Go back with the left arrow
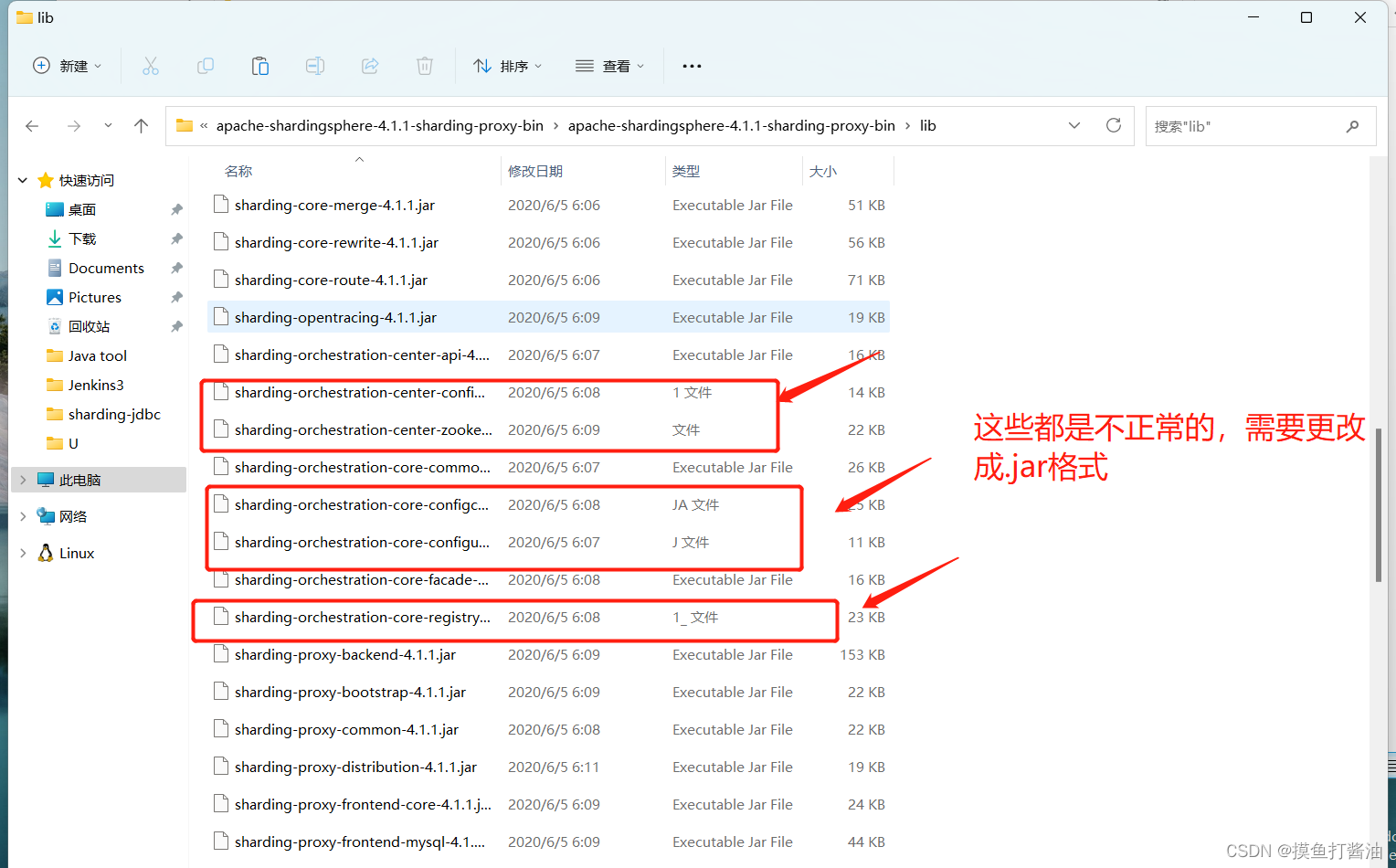This screenshot has width=1396, height=868. click(x=33, y=126)
